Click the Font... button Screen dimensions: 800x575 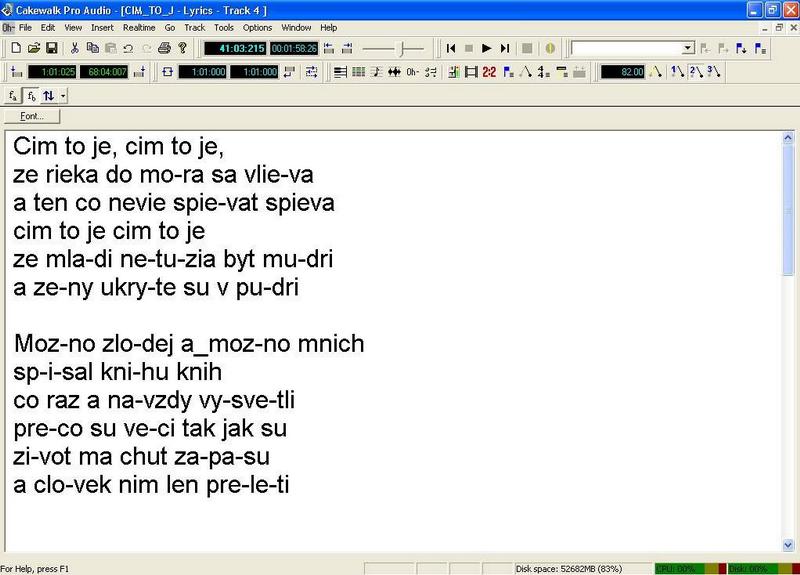32,116
